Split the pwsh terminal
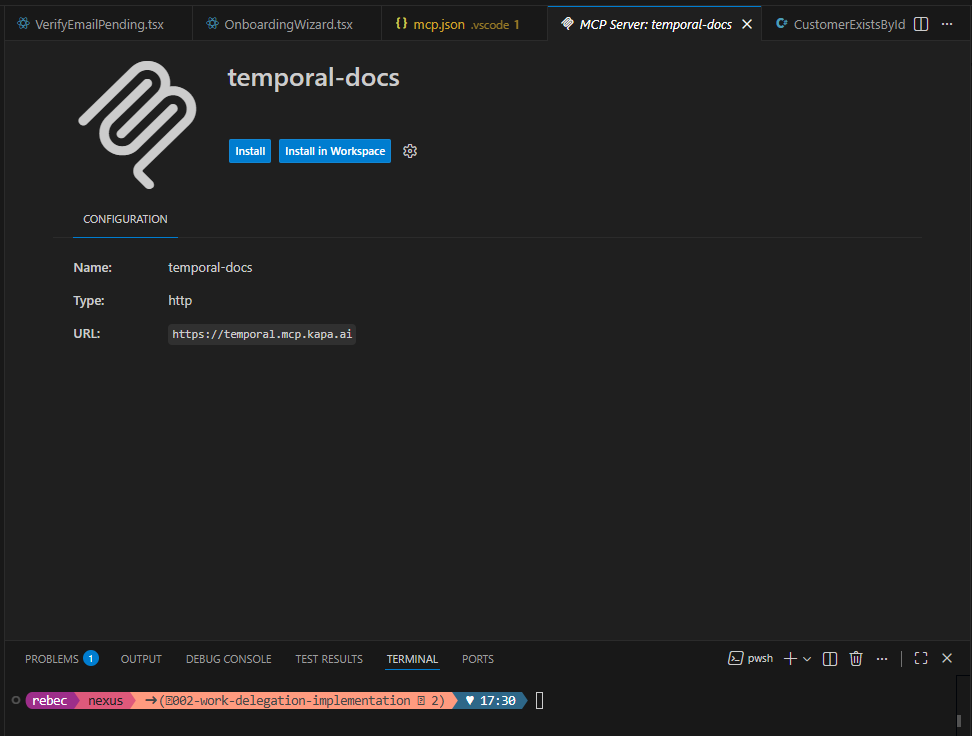972x736 pixels. (x=829, y=658)
